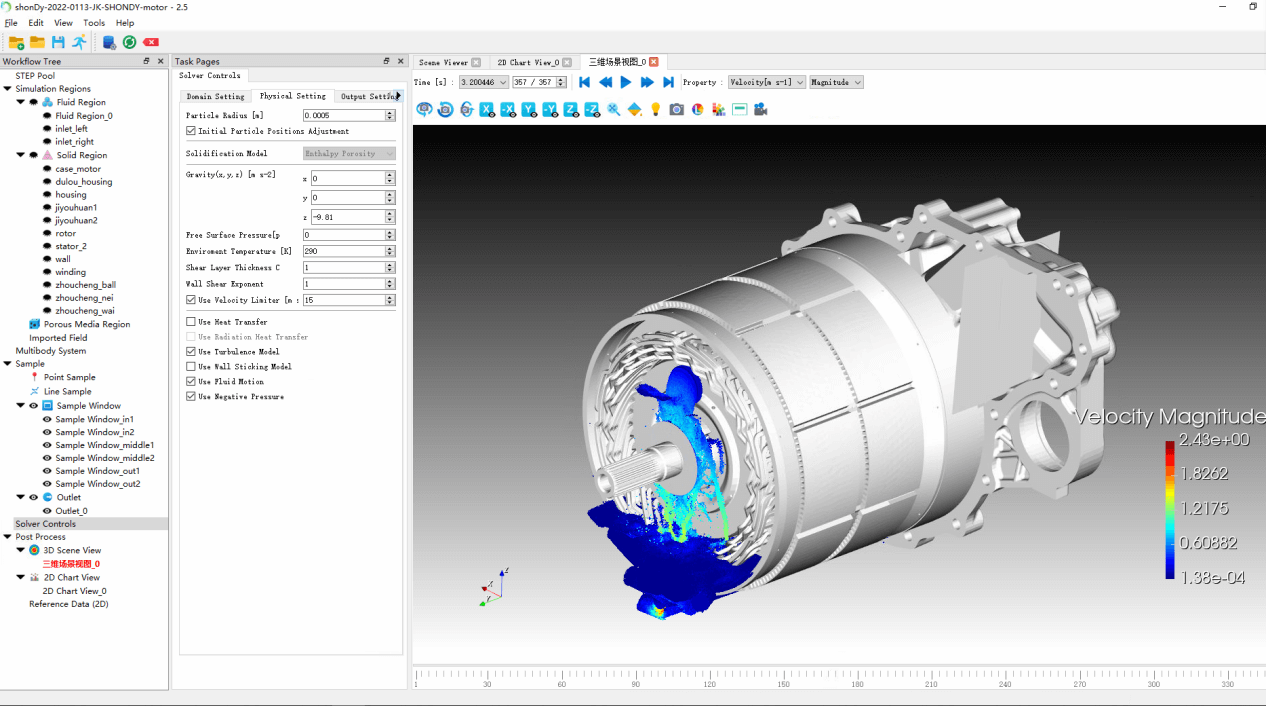The height and width of the screenshot is (706, 1266).
Task: Select the +Z view direction icon
Action: click(571, 109)
